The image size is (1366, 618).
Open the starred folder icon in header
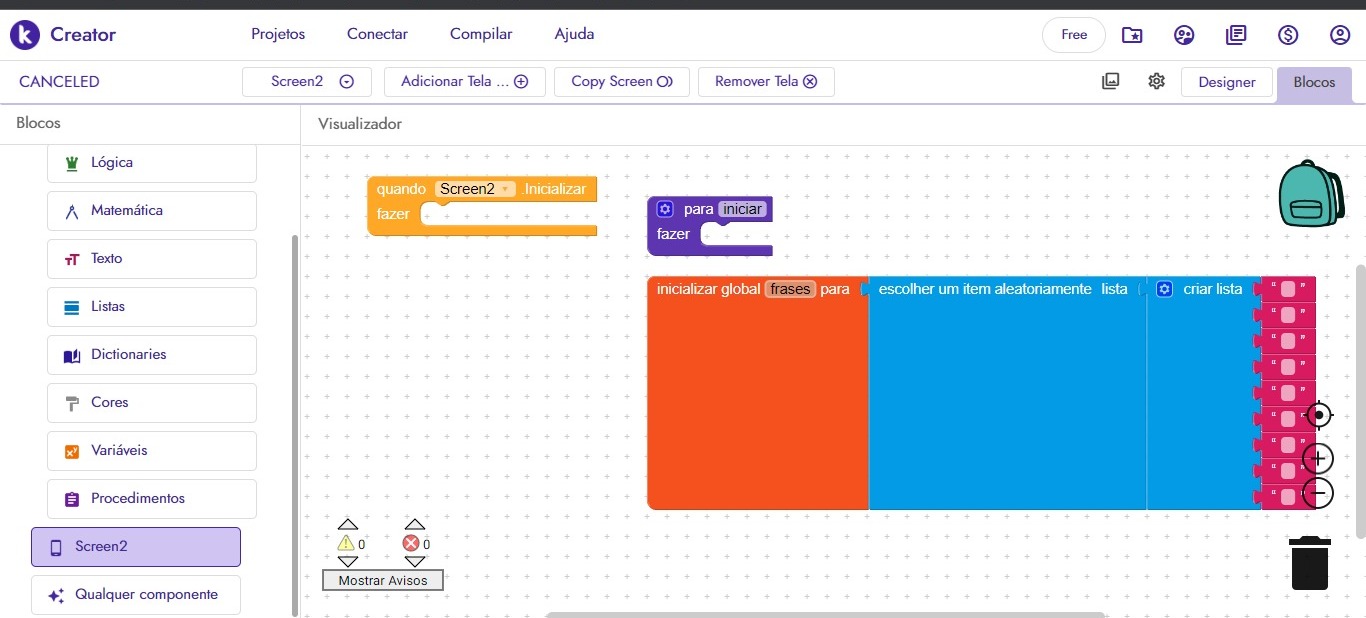pyautogui.click(x=1132, y=35)
